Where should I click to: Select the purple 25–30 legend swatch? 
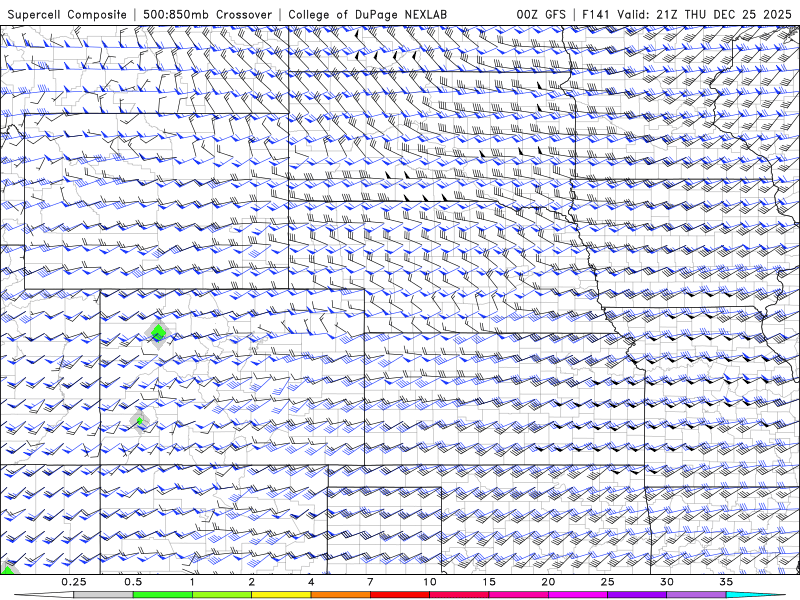coord(637,595)
